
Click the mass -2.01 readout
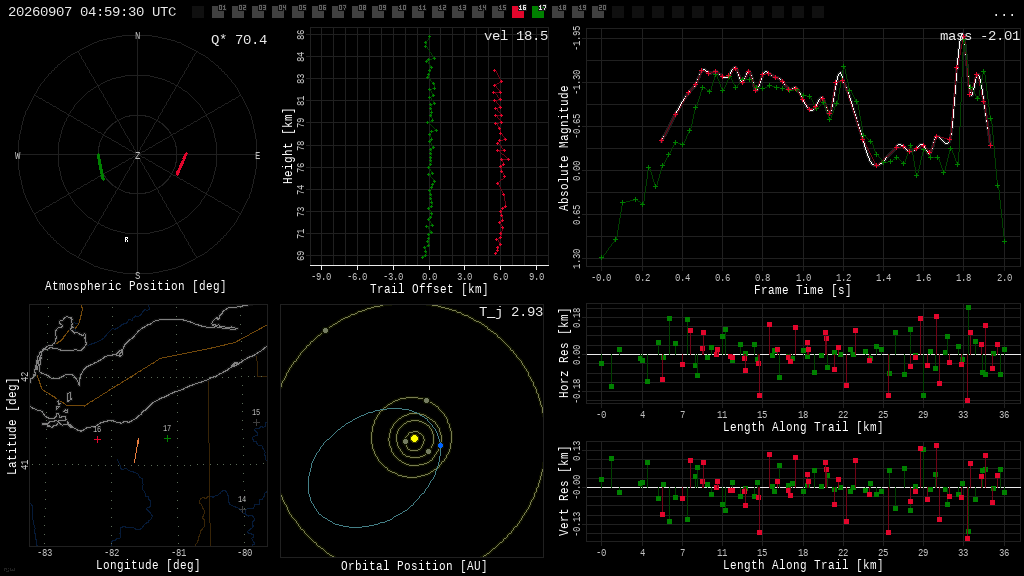pos(980,36)
